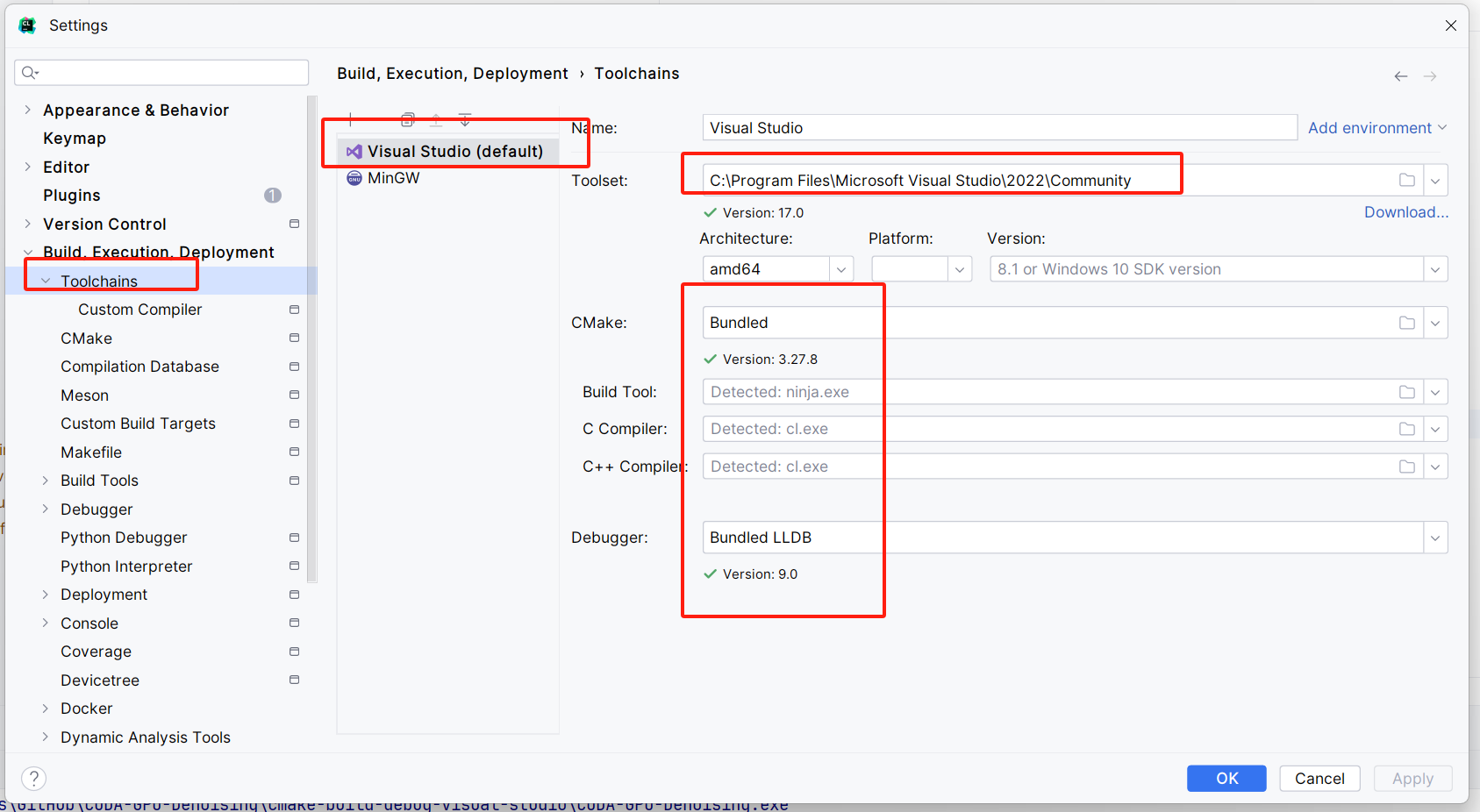
Task: Open the SDK Version dropdown
Action: coord(1435,269)
